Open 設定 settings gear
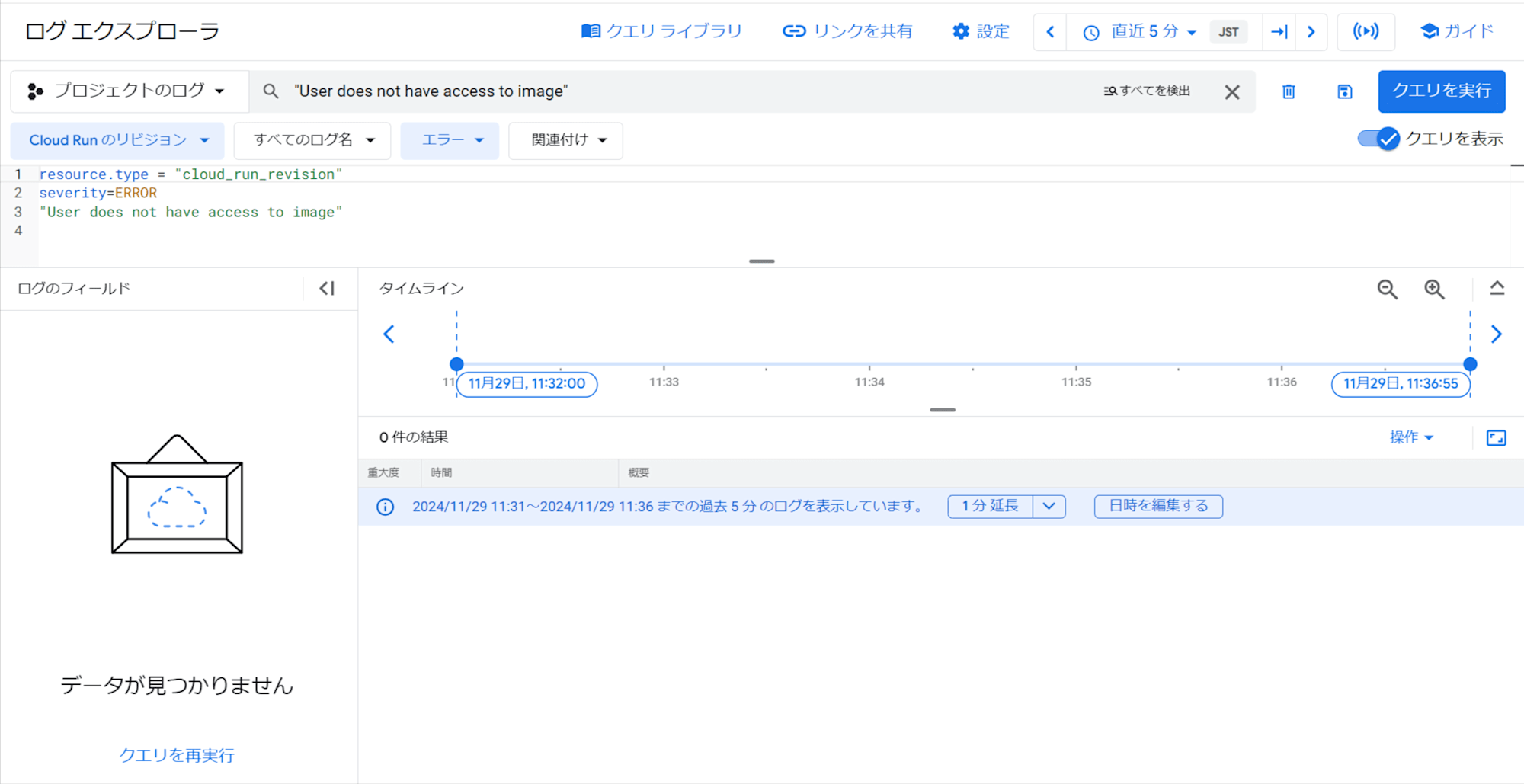 click(981, 31)
